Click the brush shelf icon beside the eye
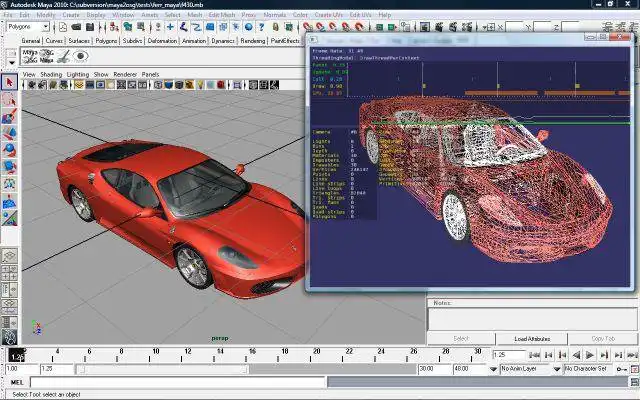 (64, 56)
